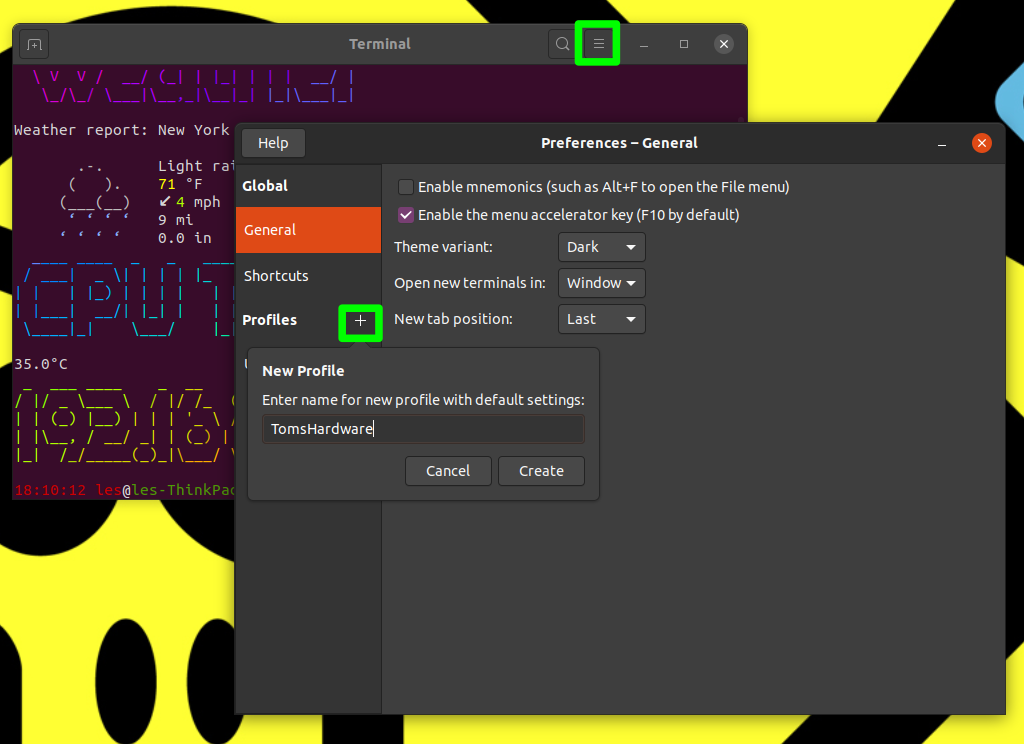The image size is (1024, 744).
Task: Click the Profiles sidebar label
Action: pos(269,320)
